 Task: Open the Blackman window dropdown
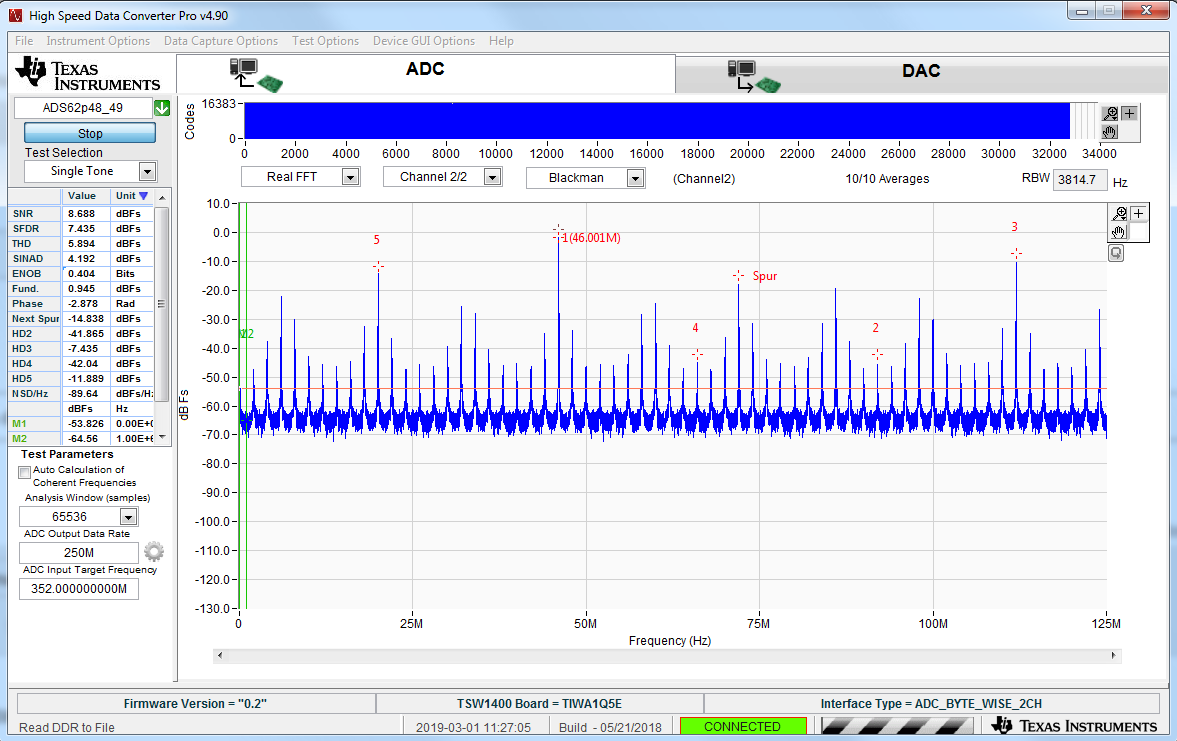click(x=636, y=178)
